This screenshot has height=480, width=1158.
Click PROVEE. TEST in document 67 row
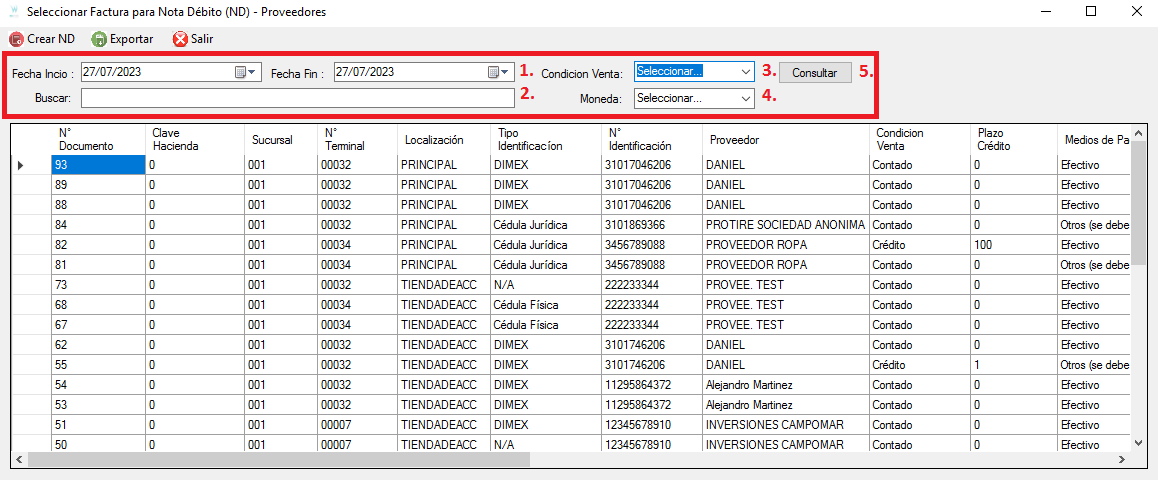coord(785,324)
